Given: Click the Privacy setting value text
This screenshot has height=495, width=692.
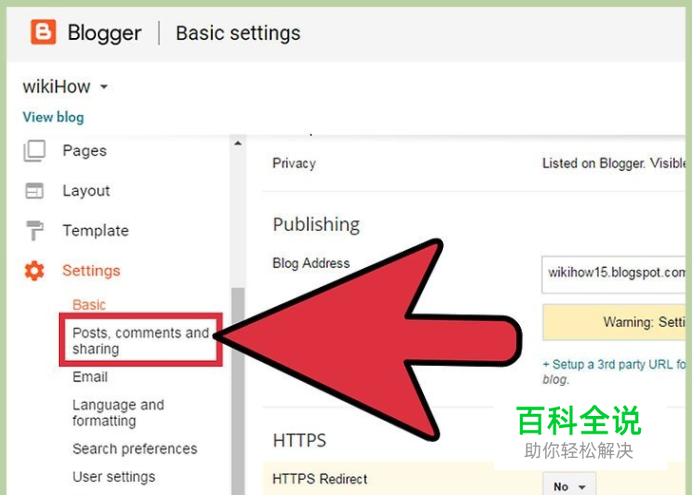Looking at the screenshot, I should [x=614, y=163].
